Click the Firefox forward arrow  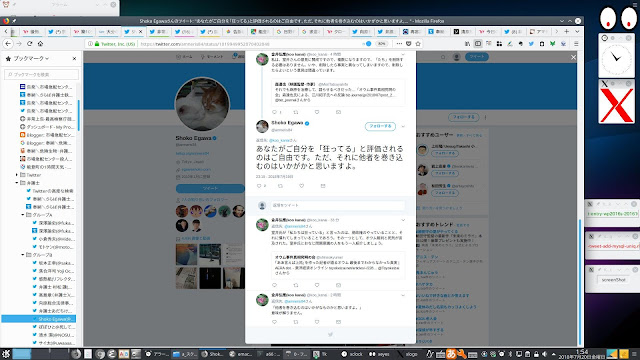tap(19, 44)
